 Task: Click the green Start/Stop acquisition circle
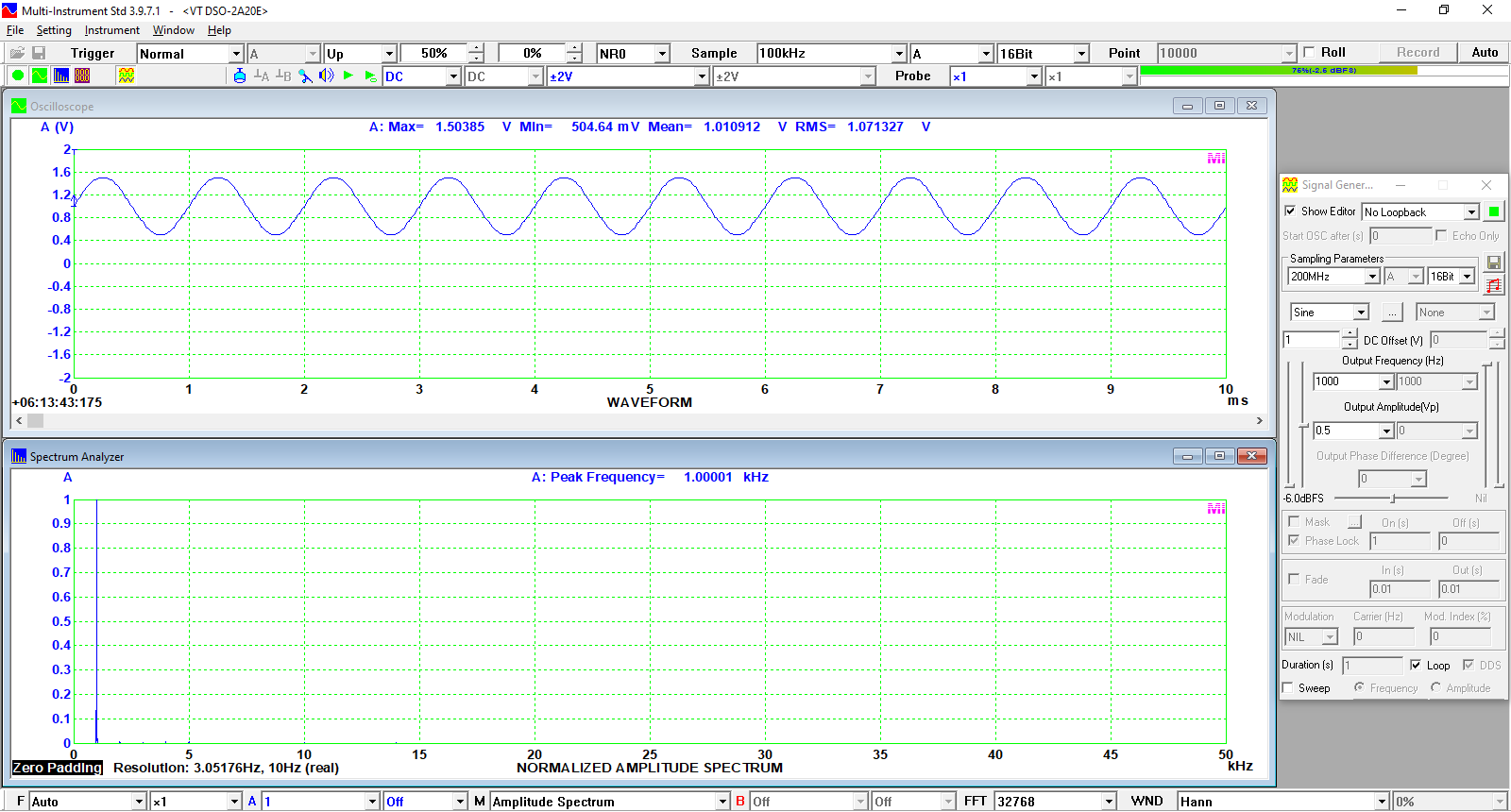(18, 76)
